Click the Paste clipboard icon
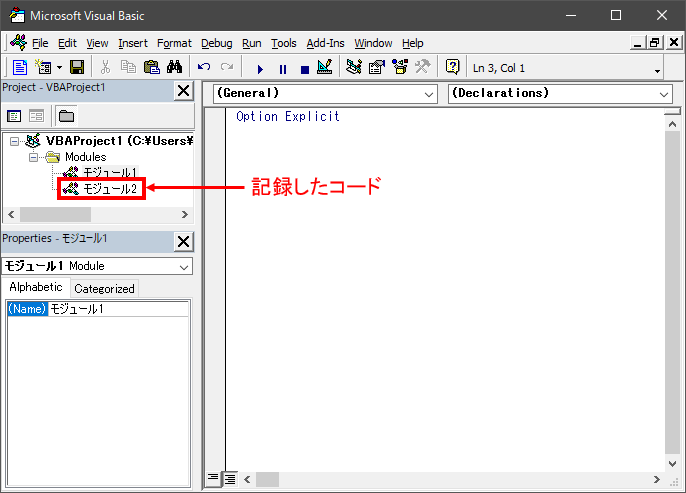Image resolution: width=686 pixels, height=493 pixels. [x=152, y=67]
